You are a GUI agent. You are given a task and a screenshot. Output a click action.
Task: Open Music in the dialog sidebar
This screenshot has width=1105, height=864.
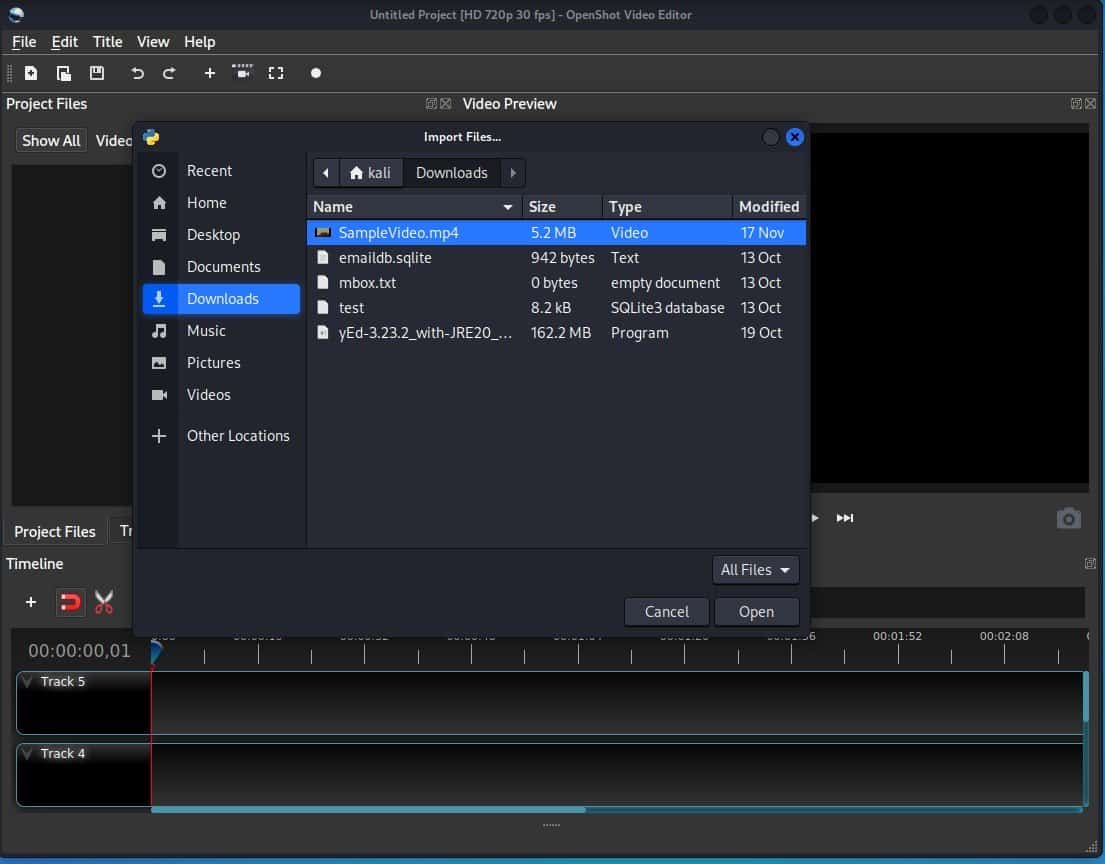click(x=221, y=331)
